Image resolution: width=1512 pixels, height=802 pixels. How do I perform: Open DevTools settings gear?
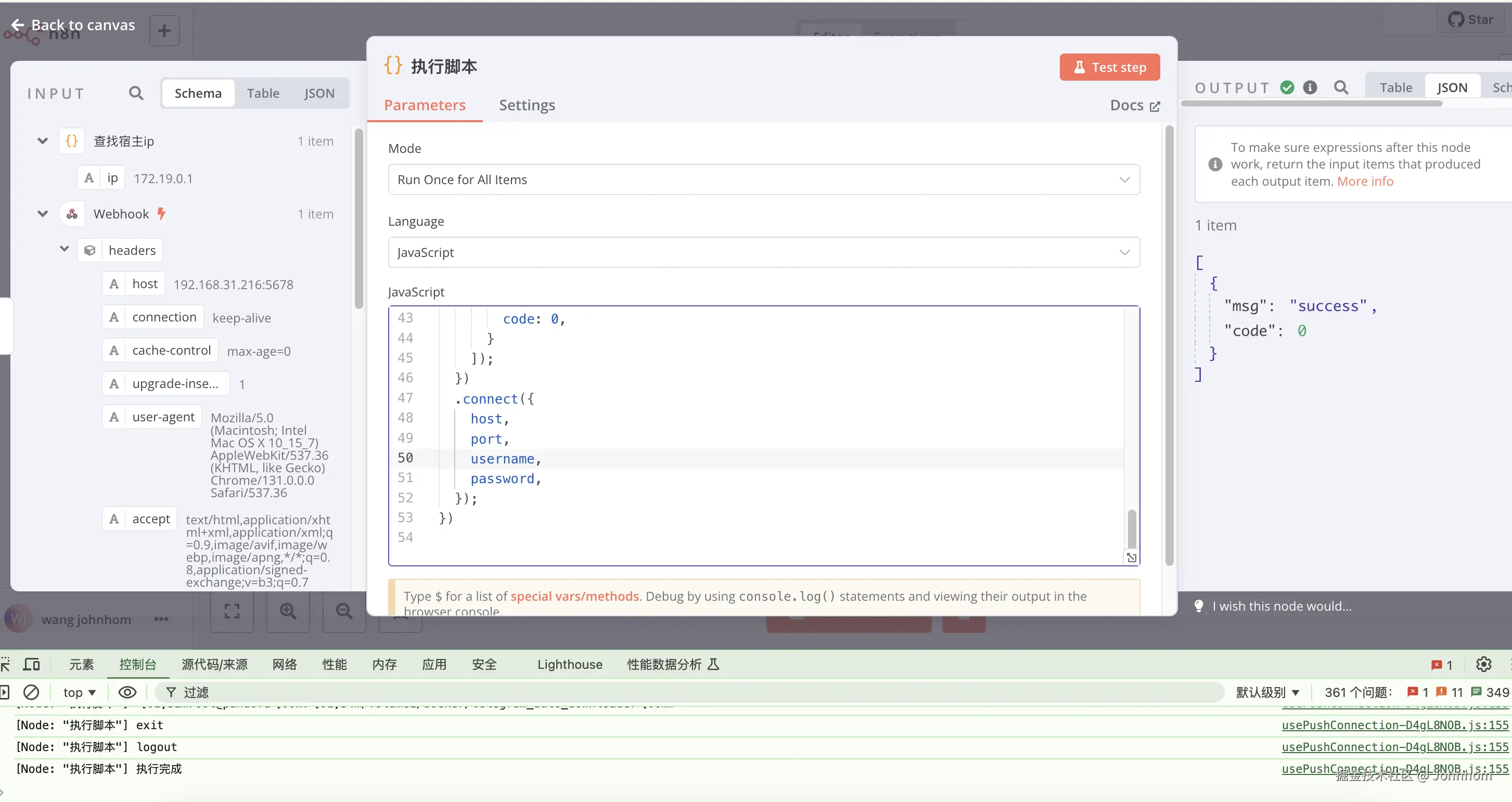tap(1483, 664)
